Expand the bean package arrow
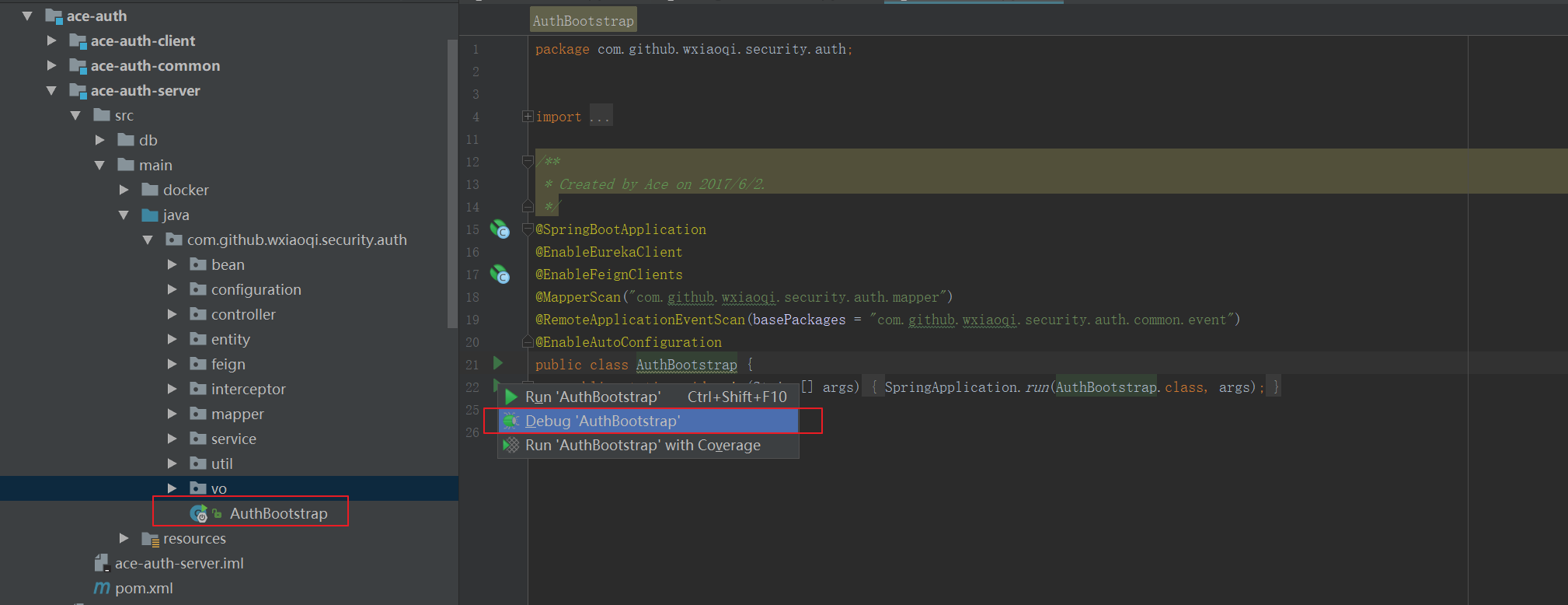 (x=172, y=264)
